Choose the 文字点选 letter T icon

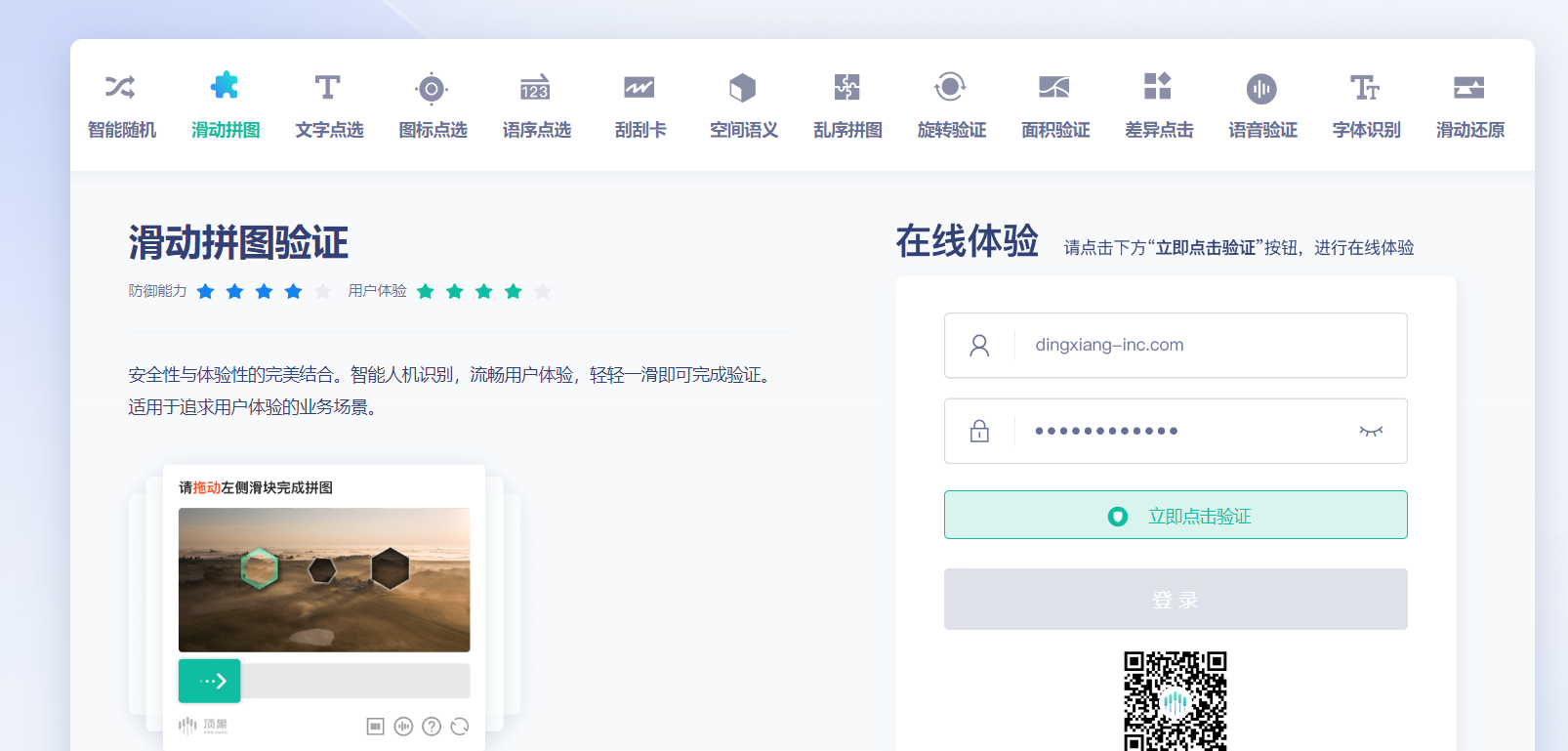tap(328, 87)
